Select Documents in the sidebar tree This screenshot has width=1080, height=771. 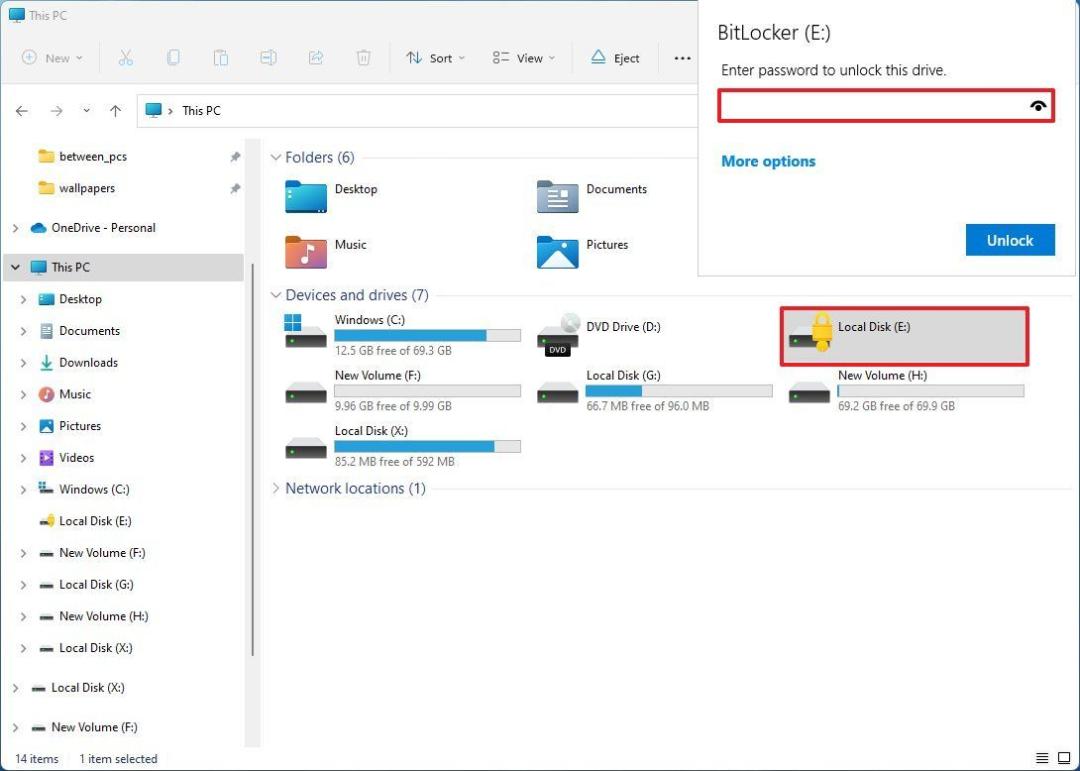pyautogui.click(x=89, y=331)
